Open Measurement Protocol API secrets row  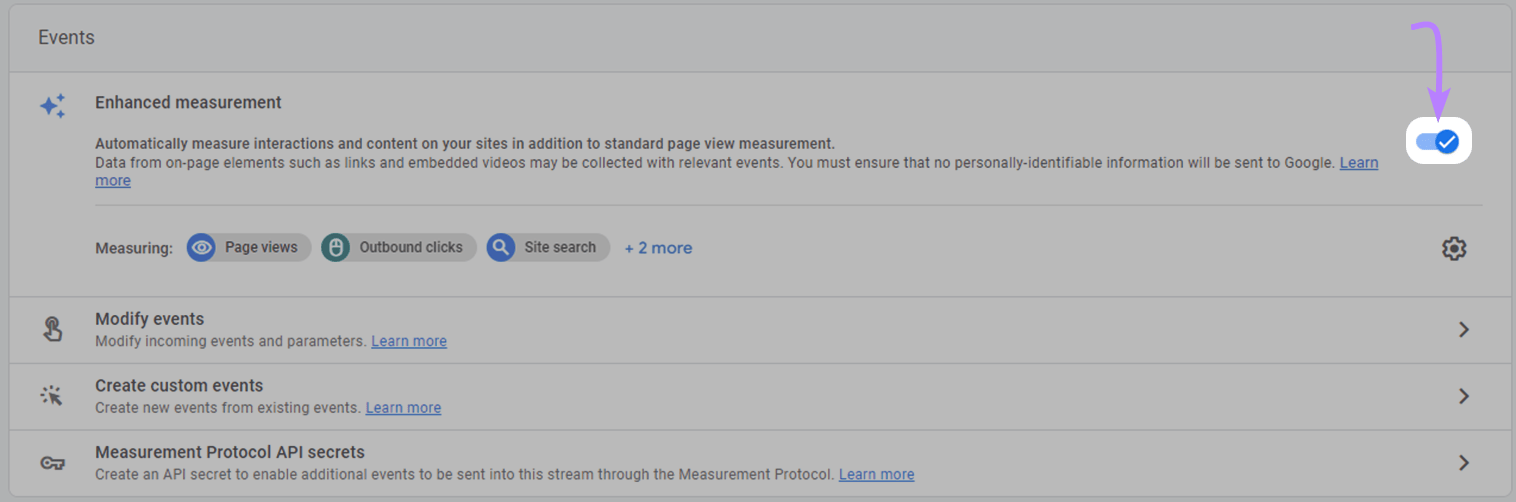[x=229, y=452]
